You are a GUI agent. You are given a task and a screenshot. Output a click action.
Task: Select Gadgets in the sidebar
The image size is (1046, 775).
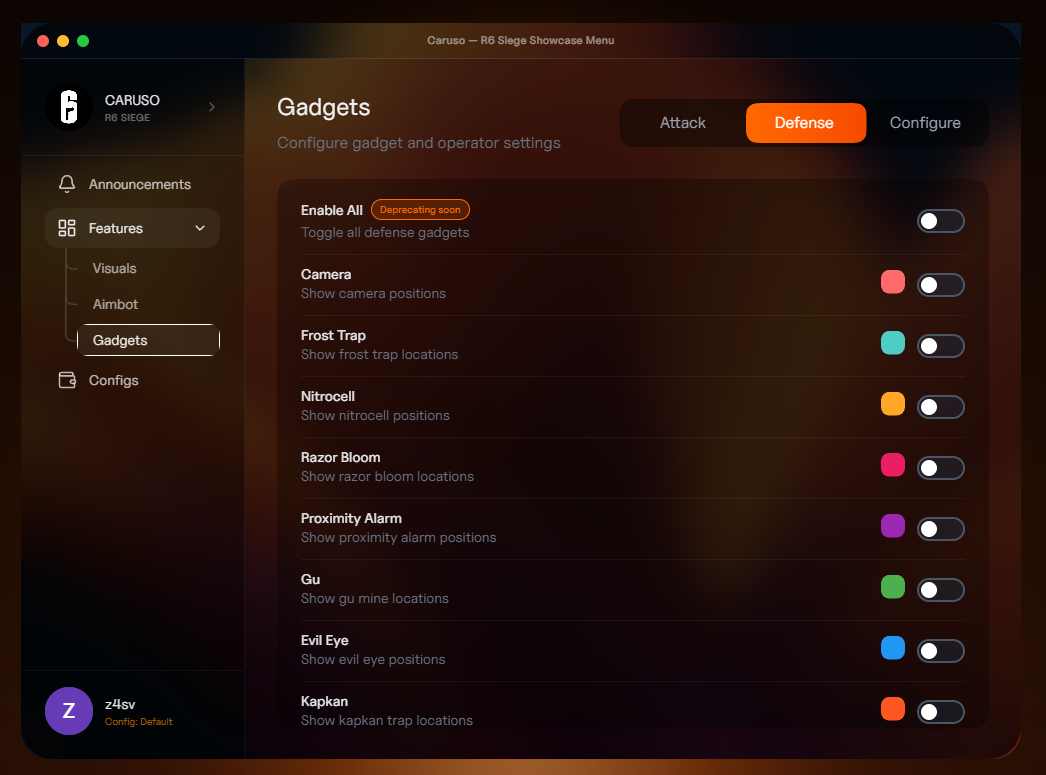[x=149, y=340]
